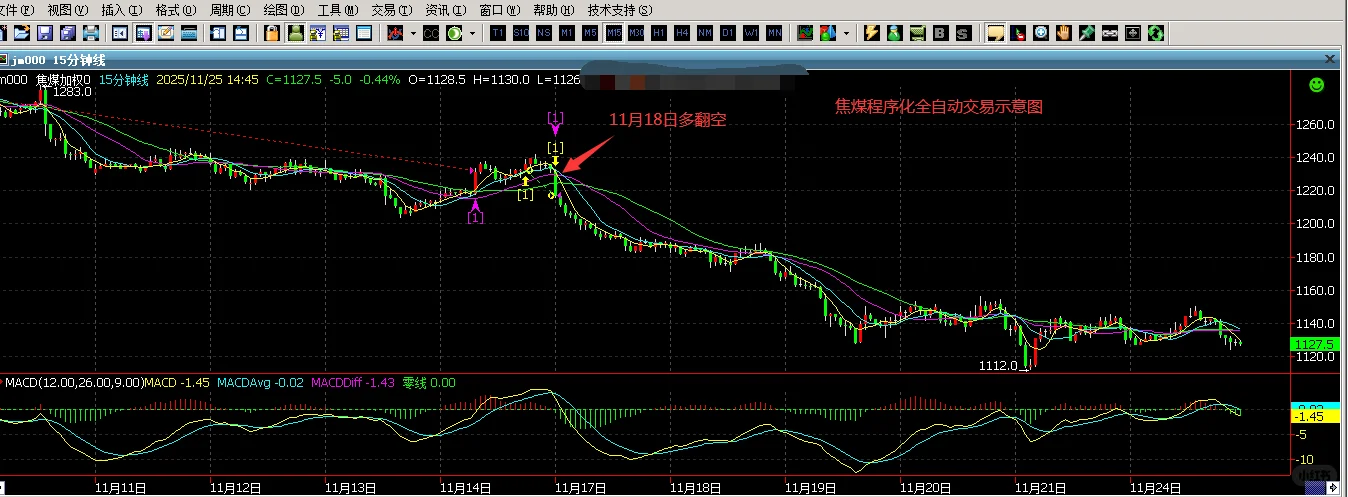Expand dropdown arrow beside green circle icon
This screenshot has width=1348, height=497.
click(x=472, y=33)
